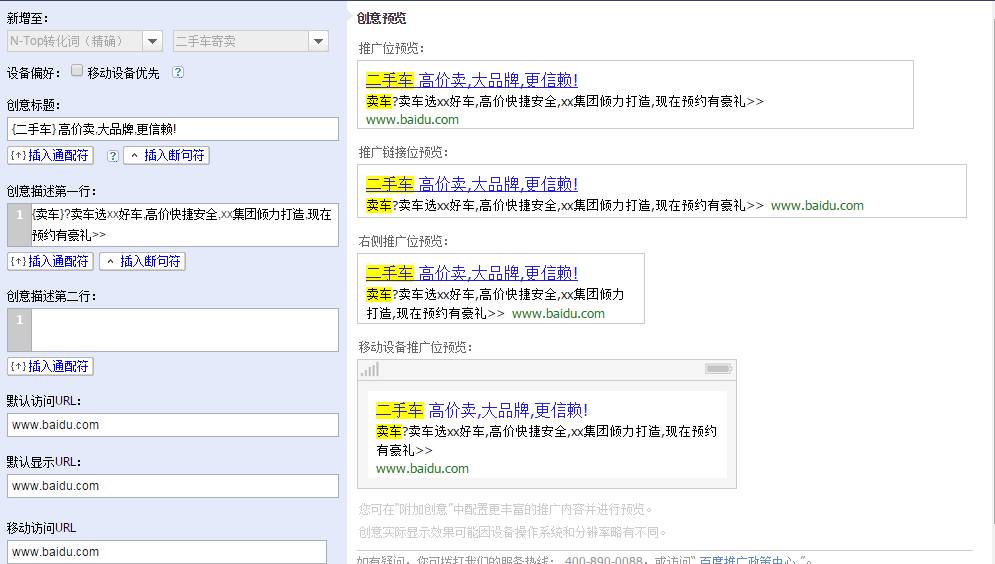Screen dimensions: 995x564
Task: Open help icon next to title wildcard button
Action: (x=113, y=155)
